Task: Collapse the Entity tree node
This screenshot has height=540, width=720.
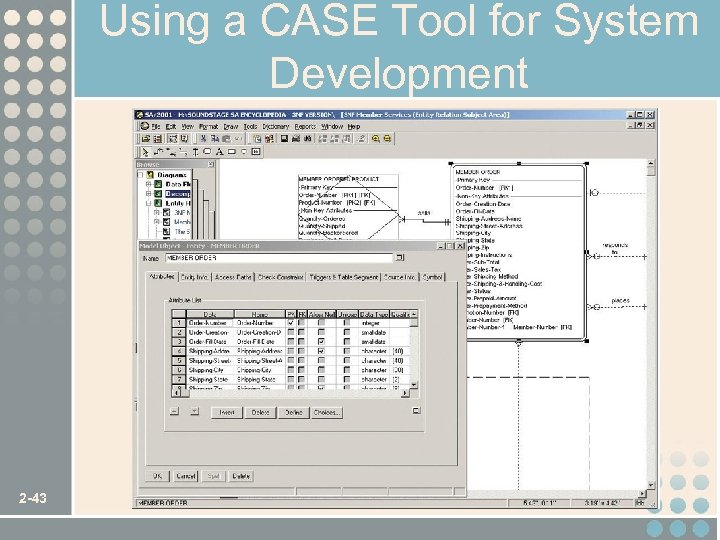Action: tap(148, 203)
